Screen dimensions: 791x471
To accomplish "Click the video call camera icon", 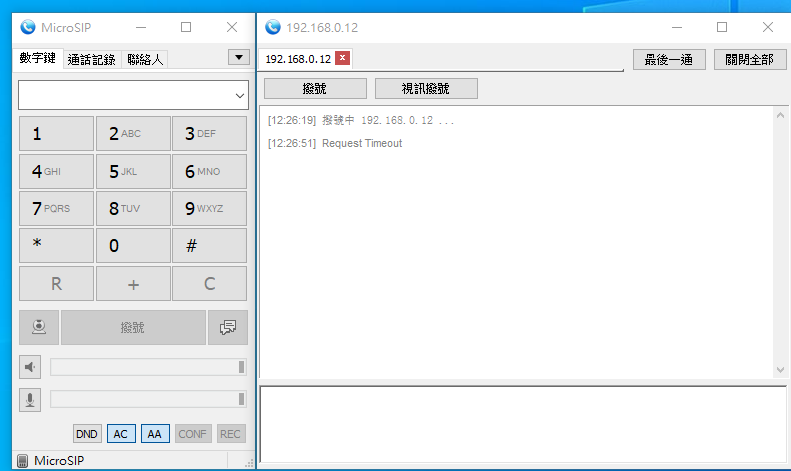I will pos(39,327).
